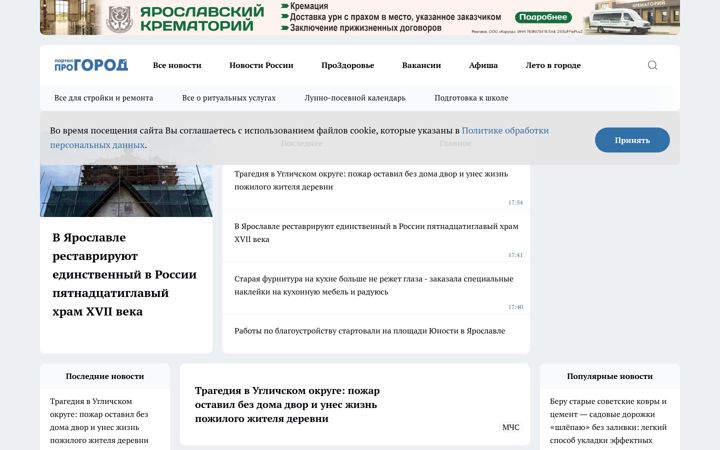Screen dimensions: 720x450
Task: Click the Популярные новости panel header
Action: [610, 376]
